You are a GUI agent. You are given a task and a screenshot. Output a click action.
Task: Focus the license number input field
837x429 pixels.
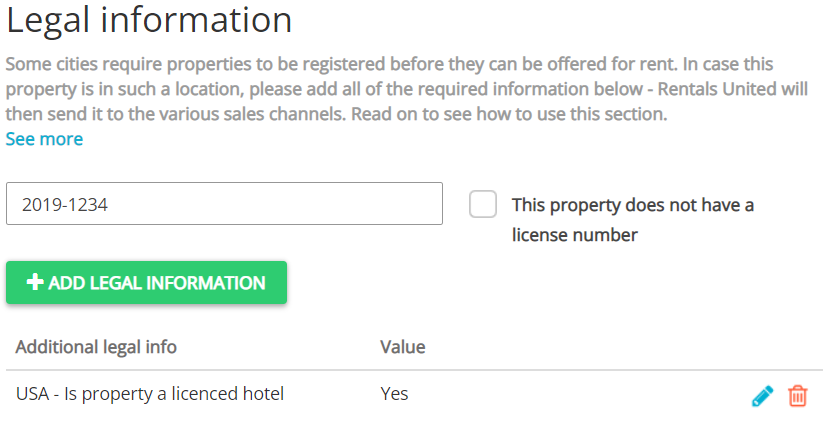click(x=224, y=204)
